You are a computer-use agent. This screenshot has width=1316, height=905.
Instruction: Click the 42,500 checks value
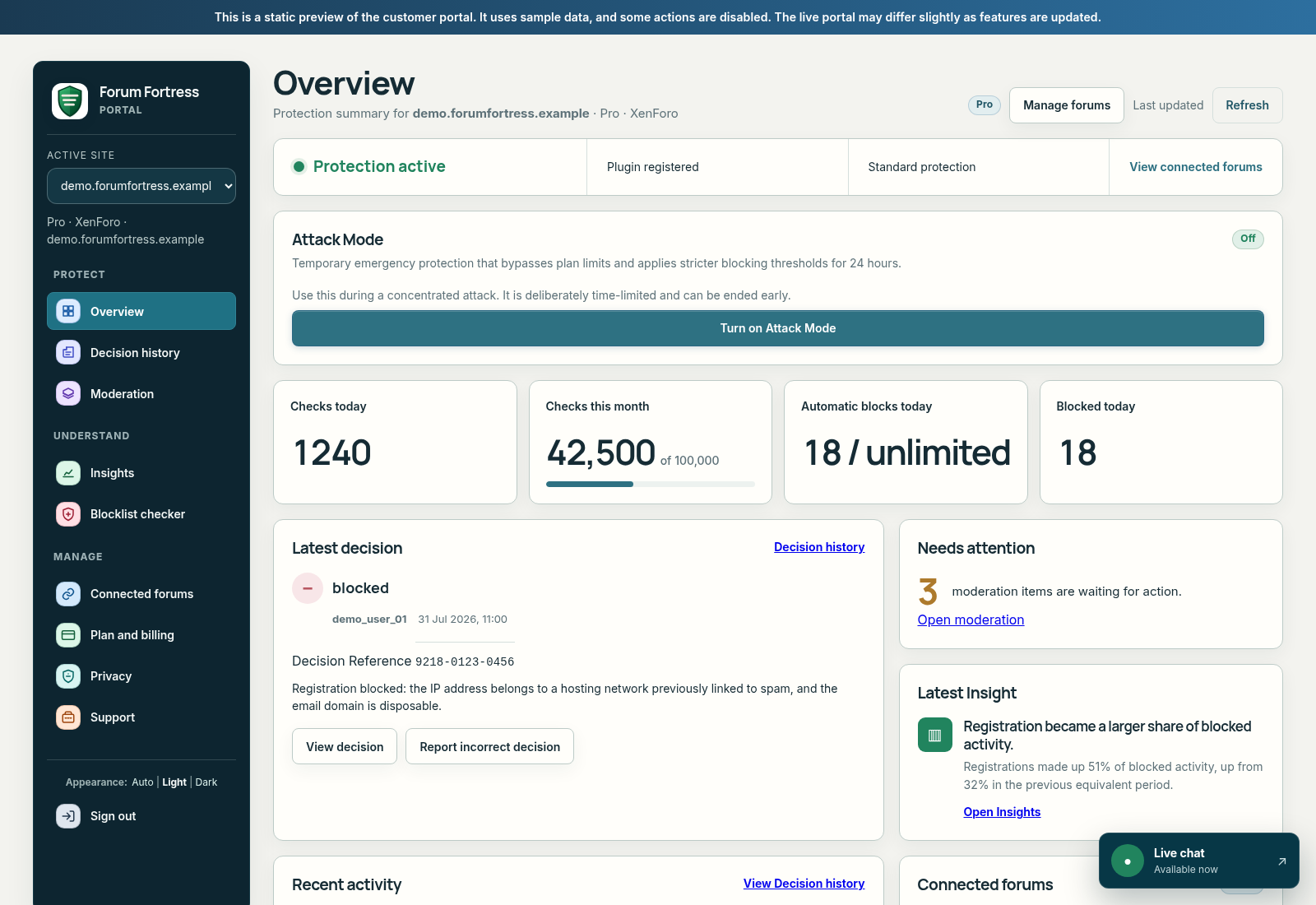[601, 452]
